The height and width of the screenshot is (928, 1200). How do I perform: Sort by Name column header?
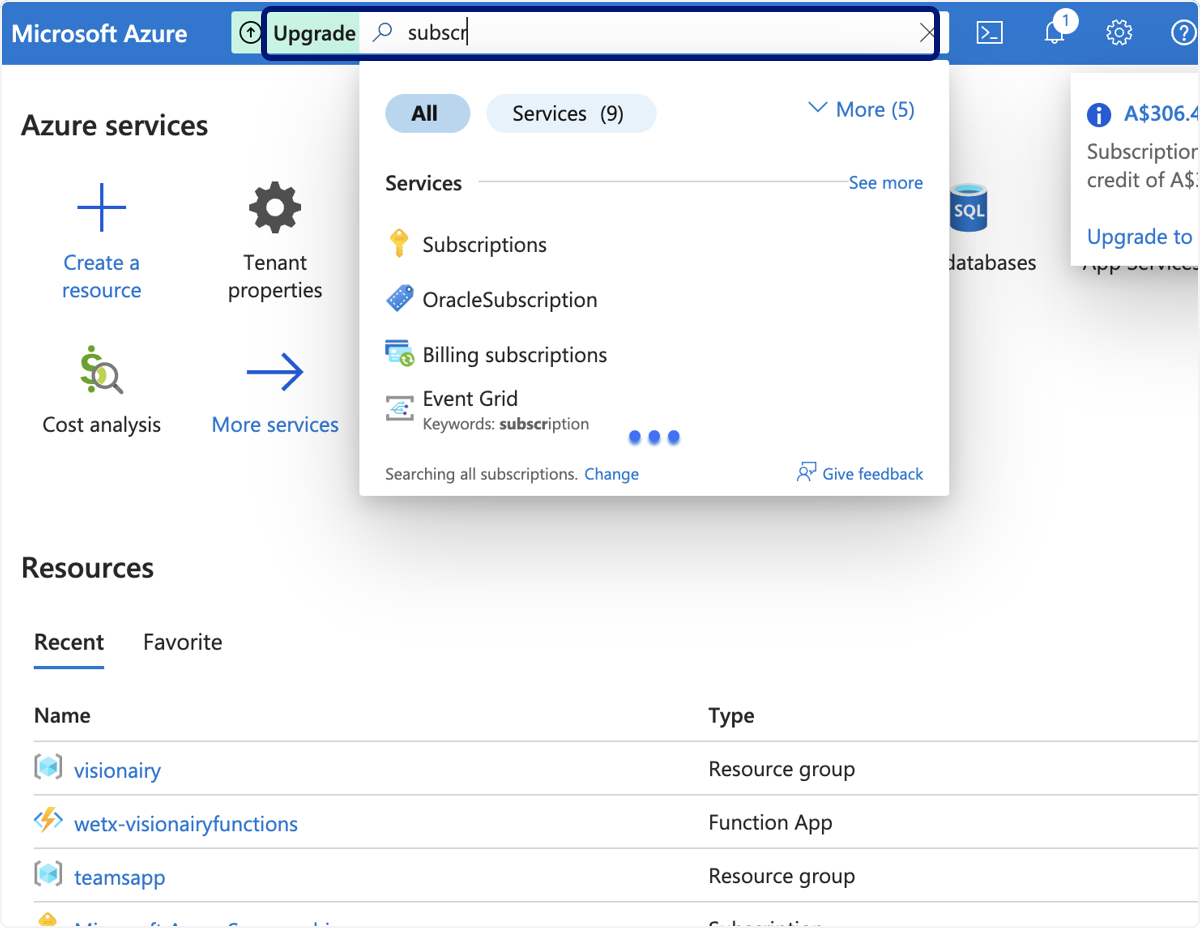click(62, 716)
